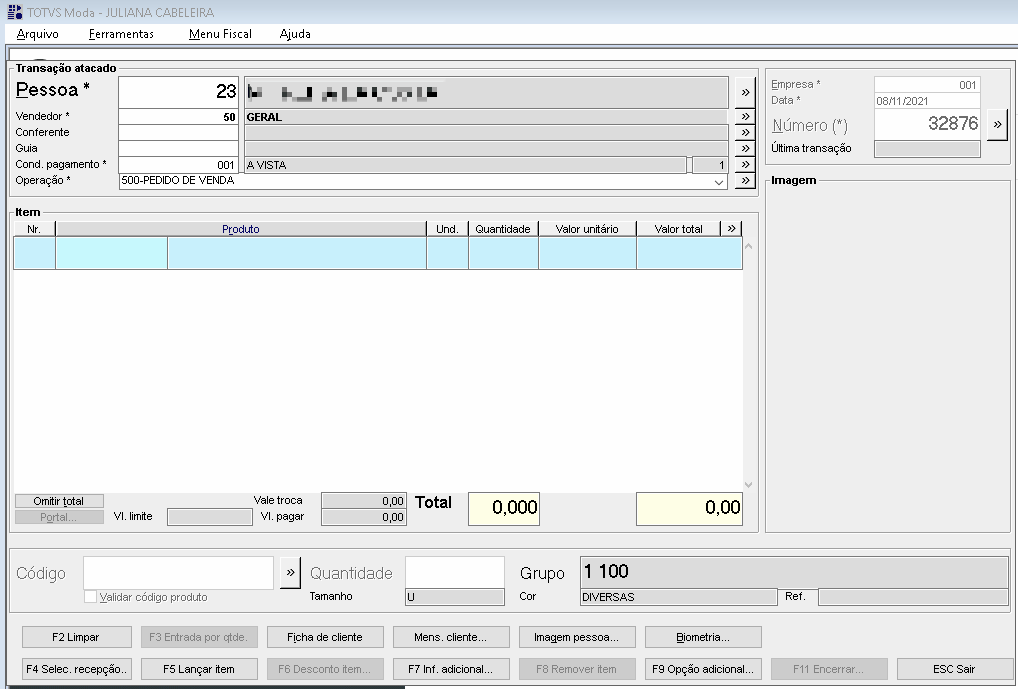
Task: Open lookup arrow beside Vendedor GERAL field
Action: (x=745, y=117)
